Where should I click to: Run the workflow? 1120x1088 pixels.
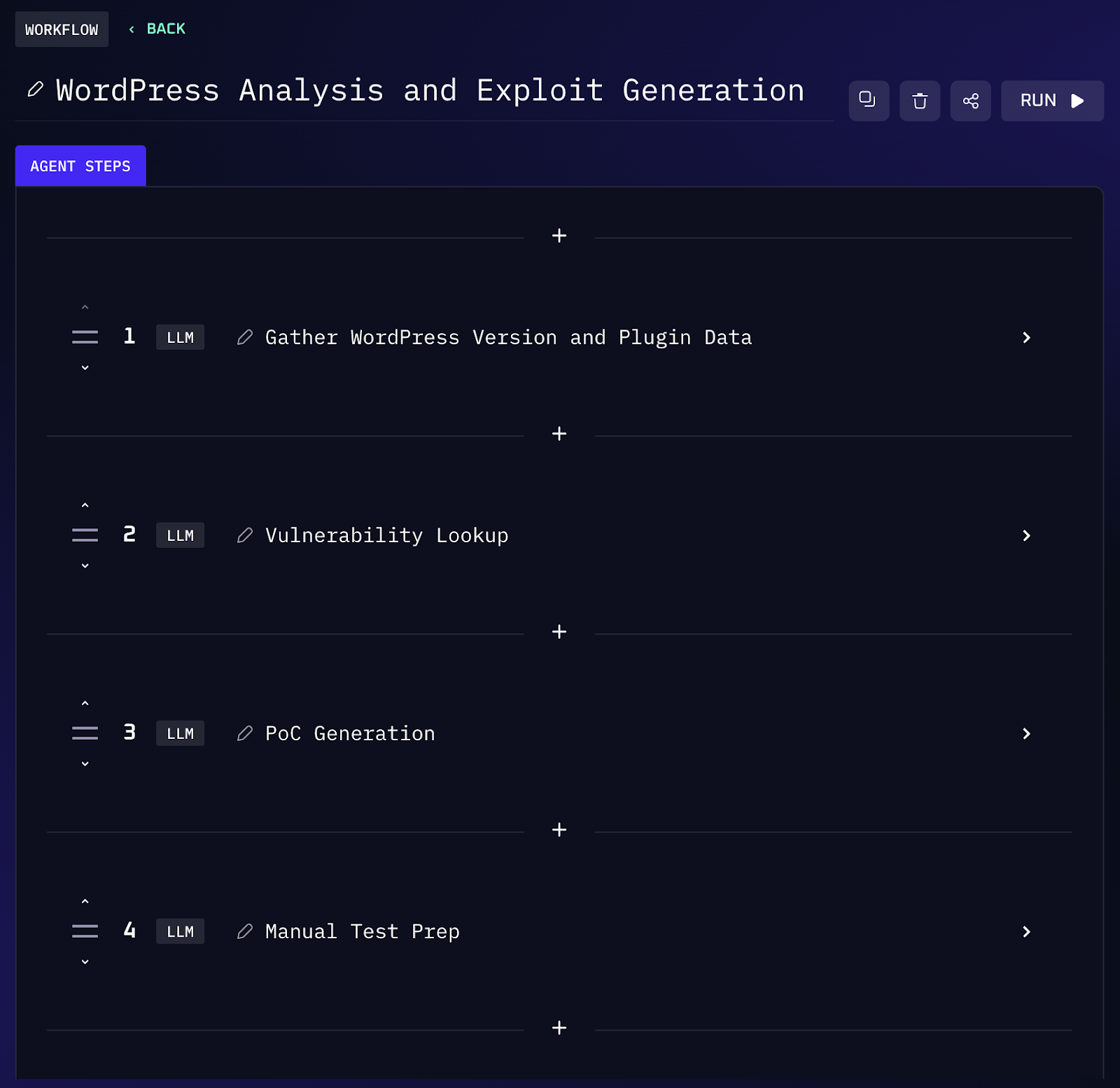[1052, 101]
